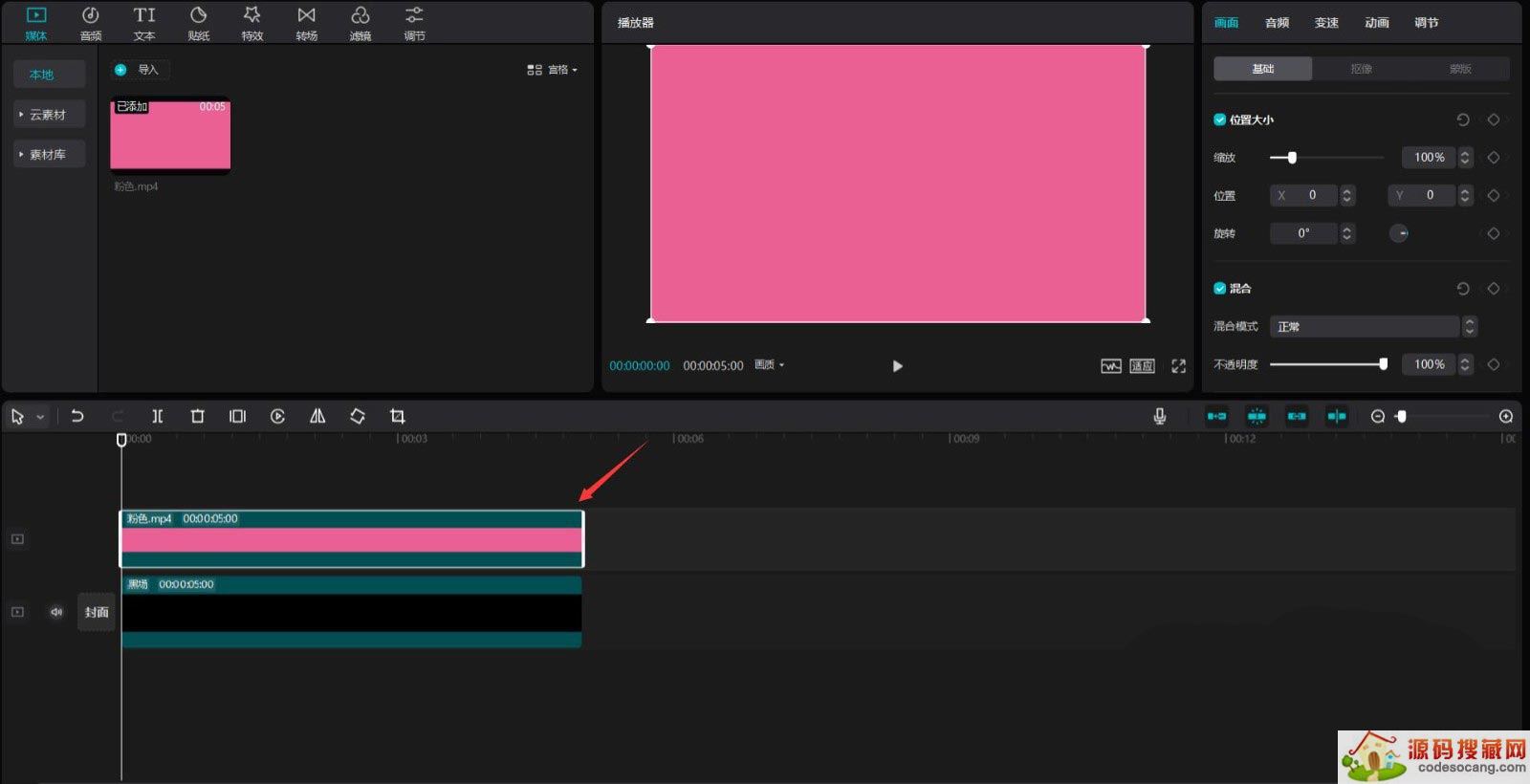Open the 画质 quality dropdown in player

click(769, 365)
